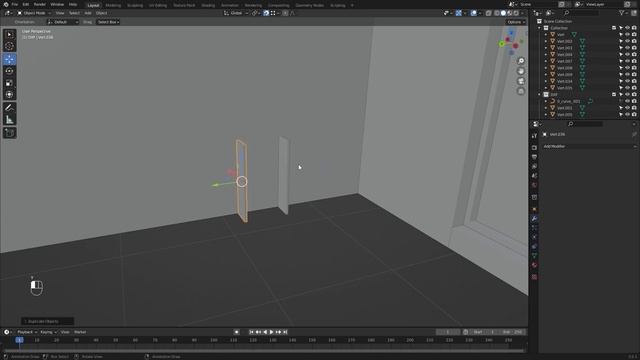Select the Rotate tool
Screen dimensions: 640x360
pyautogui.click(x=9, y=71)
